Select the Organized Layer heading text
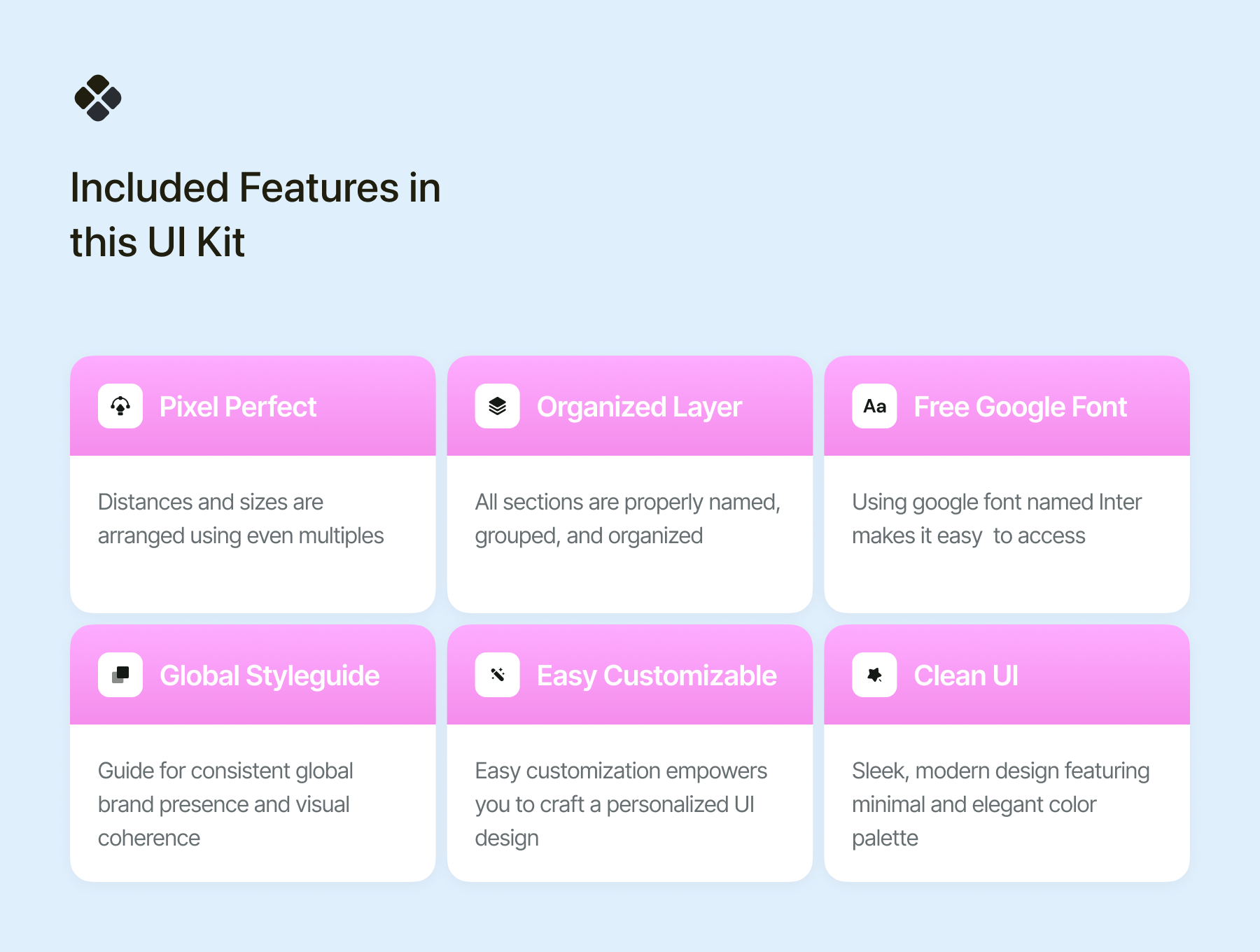Viewport: 1260px width, 952px height. coord(639,407)
